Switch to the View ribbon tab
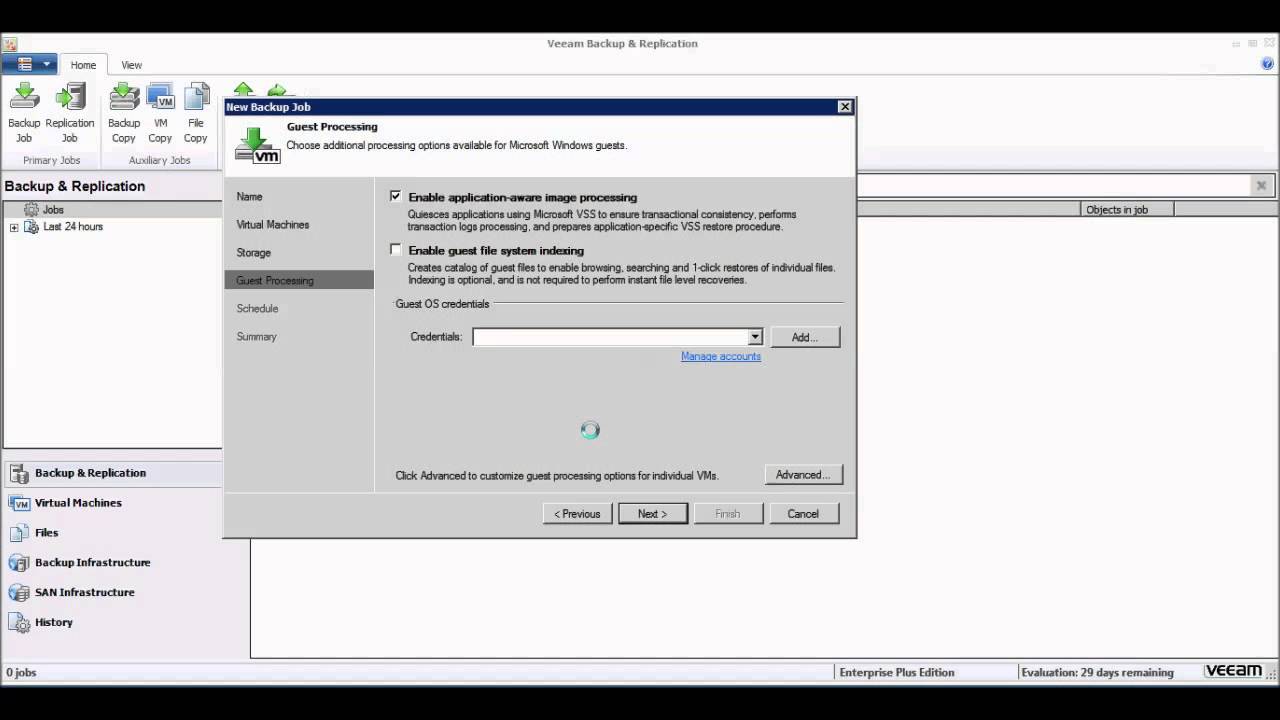The height and width of the screenshot is (720, 1280). (132, 65)
